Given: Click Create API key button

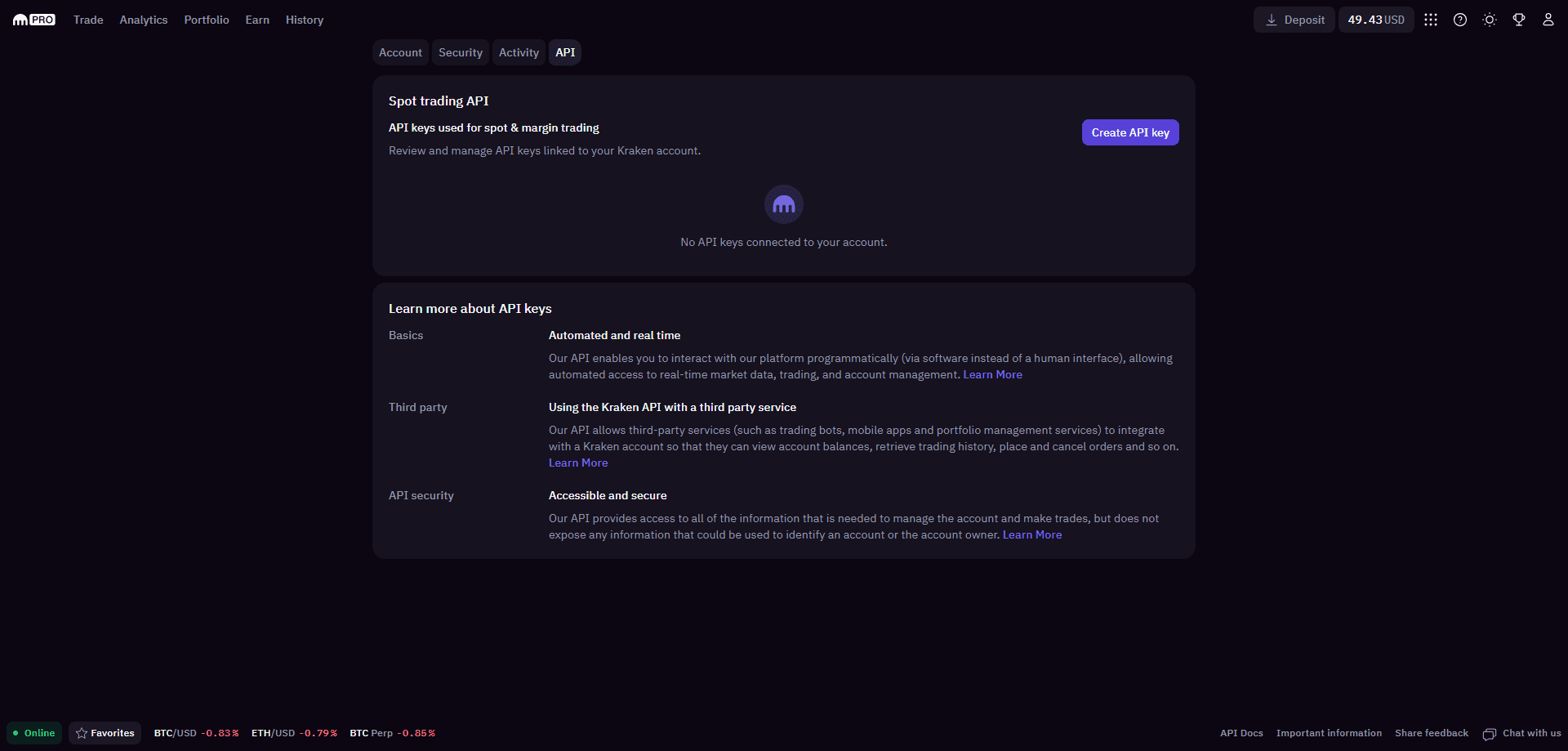Looking at the screenshot, I should coord(1130,132).
